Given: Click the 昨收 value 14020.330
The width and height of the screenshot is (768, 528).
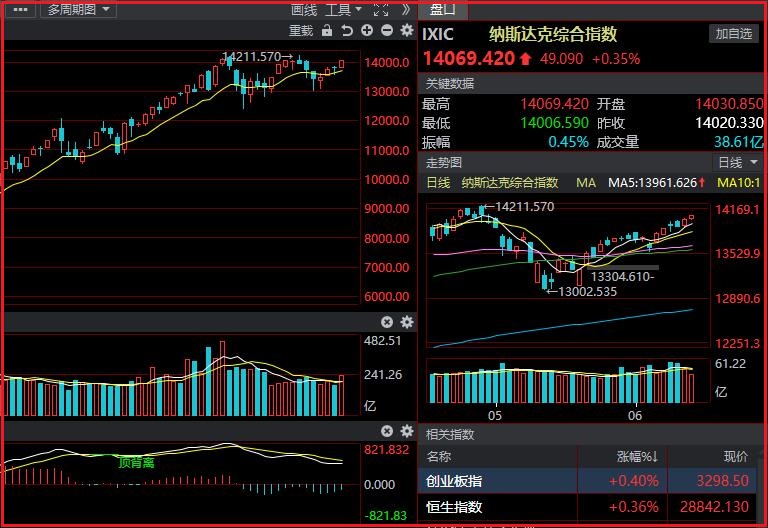Looking at the screenshot, I should click(729, 122).
